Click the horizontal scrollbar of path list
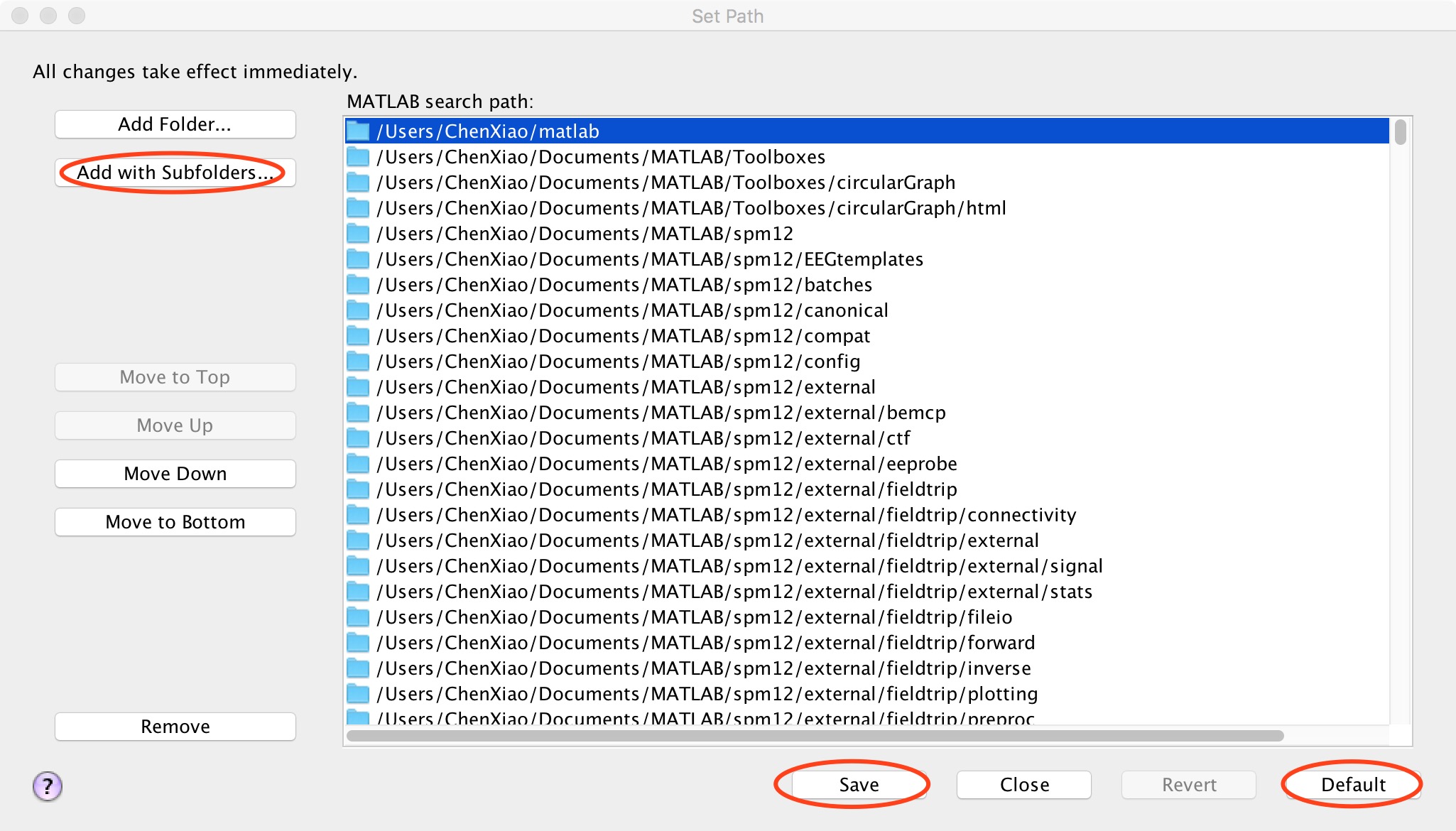1456x831 pixels. point(815,736)
